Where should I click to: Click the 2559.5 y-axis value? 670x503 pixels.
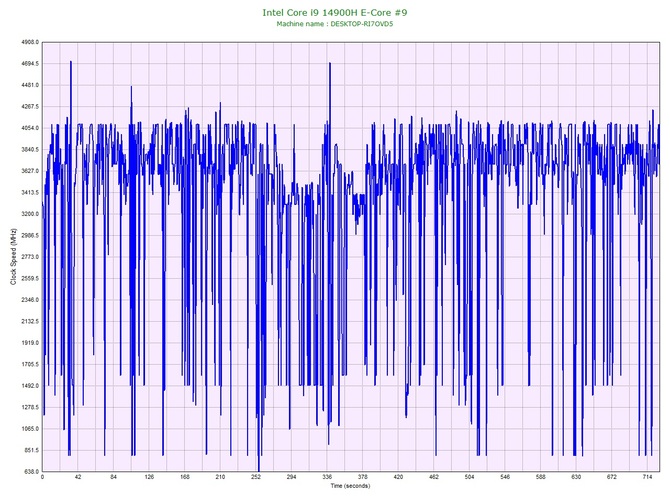pos(30,279)
